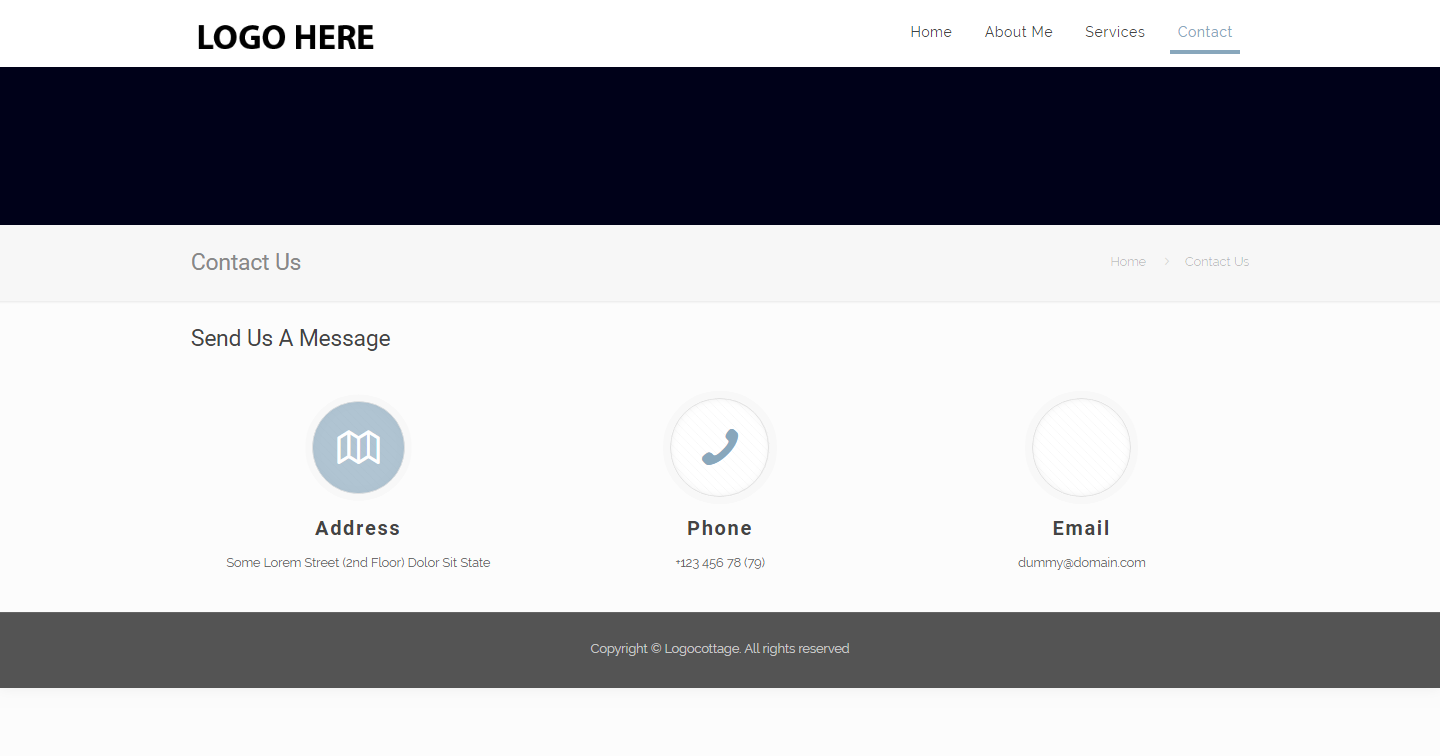Click the Home breadcrumb link

coord(1128,262)
